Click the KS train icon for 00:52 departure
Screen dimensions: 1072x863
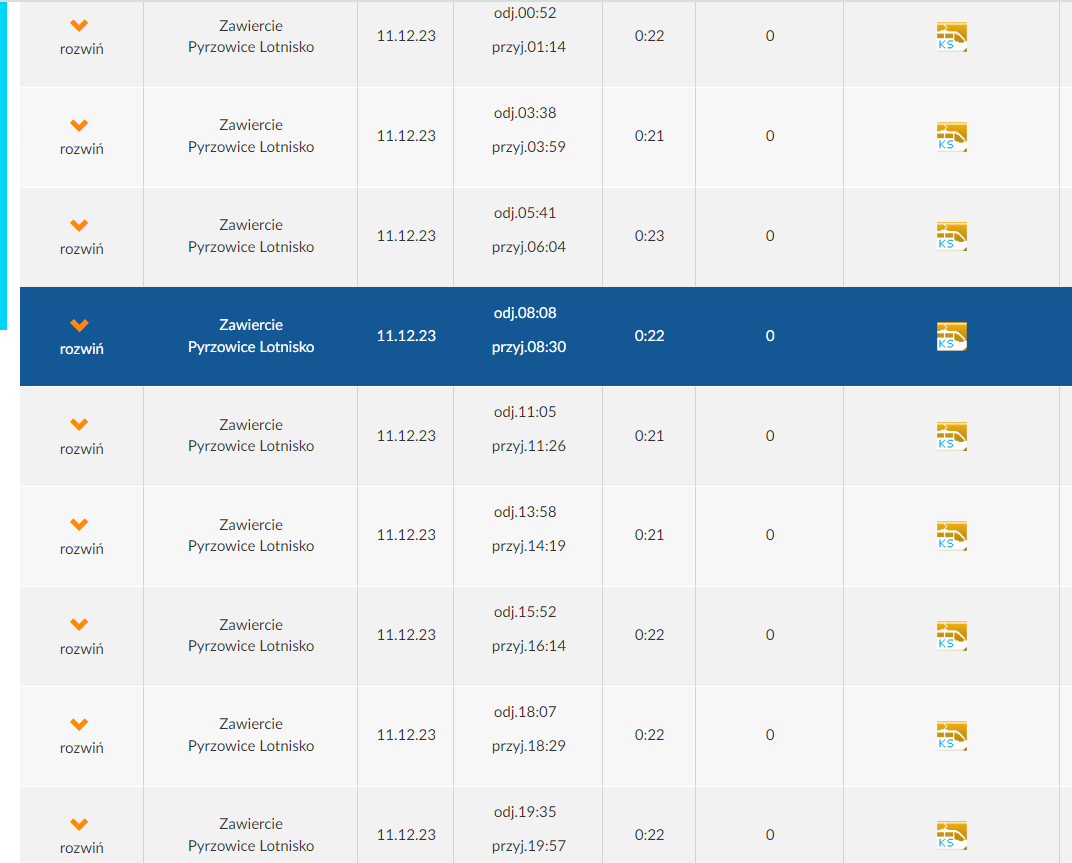951,37
